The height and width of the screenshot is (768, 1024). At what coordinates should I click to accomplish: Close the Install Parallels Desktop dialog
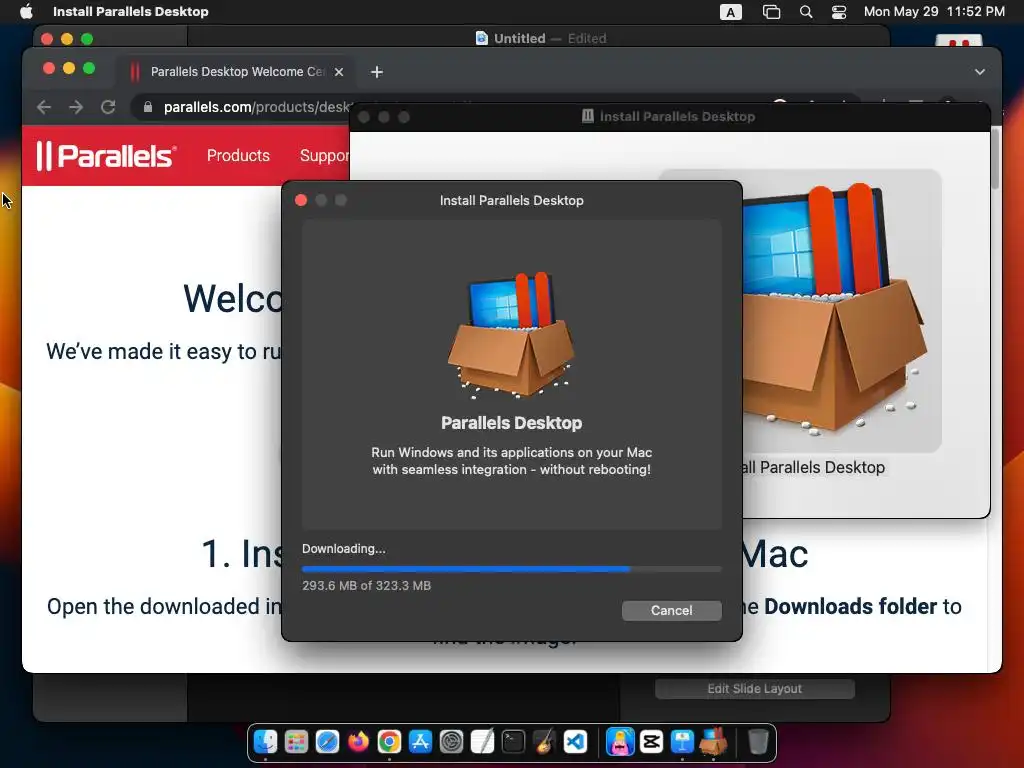(301, 200)
